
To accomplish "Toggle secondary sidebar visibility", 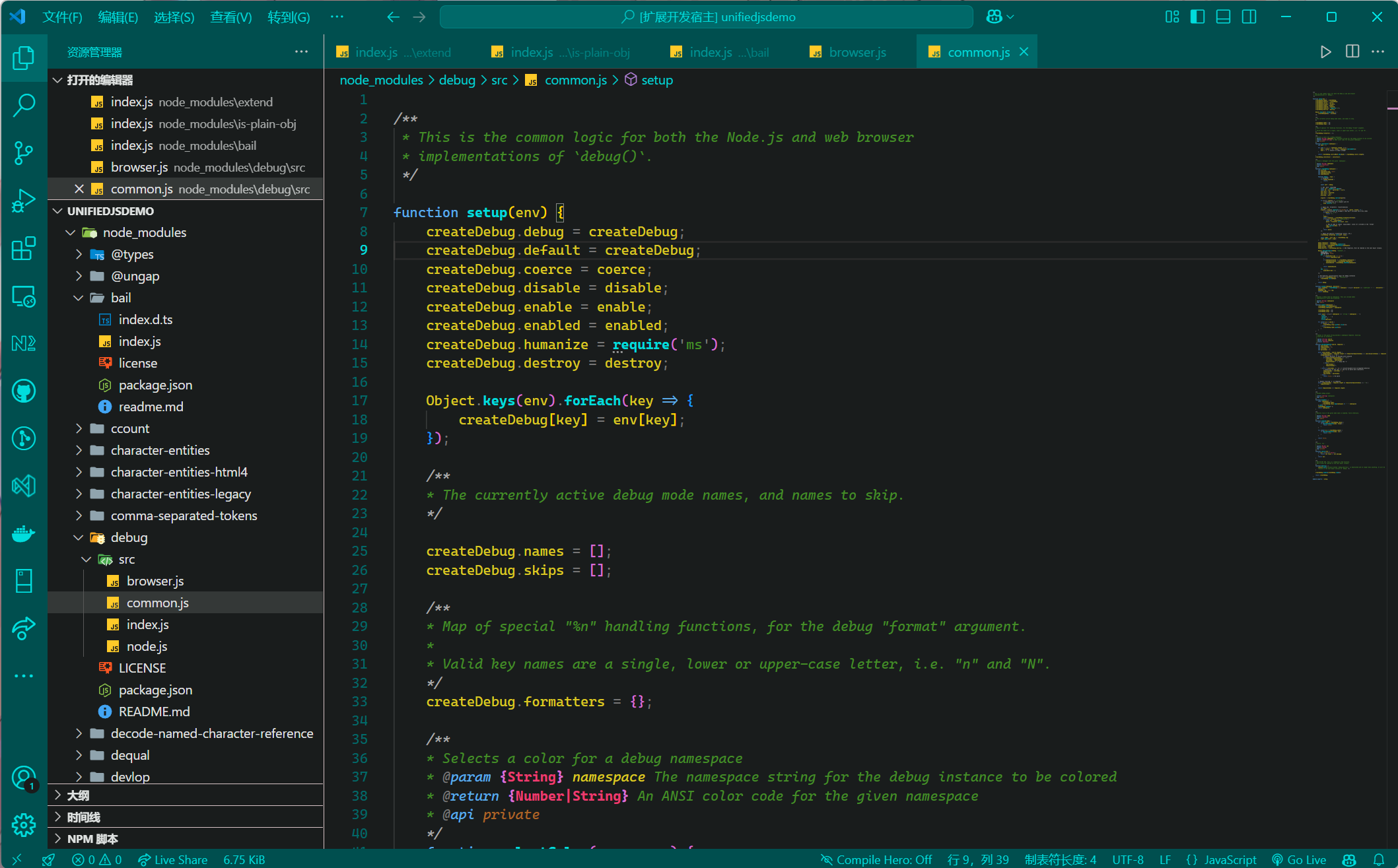I will click(x=1249, y=17).
